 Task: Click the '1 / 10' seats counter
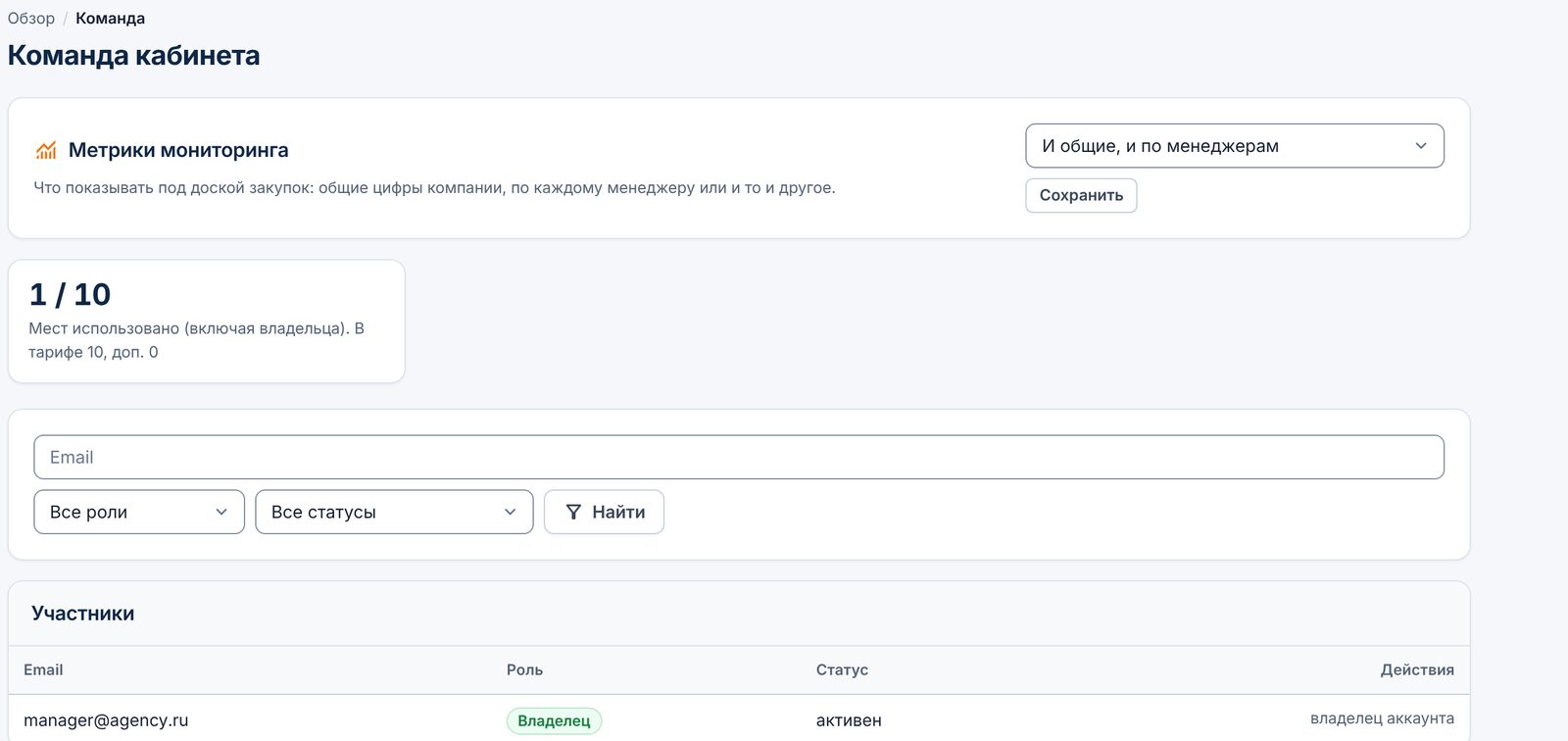[x=70, y=294]
